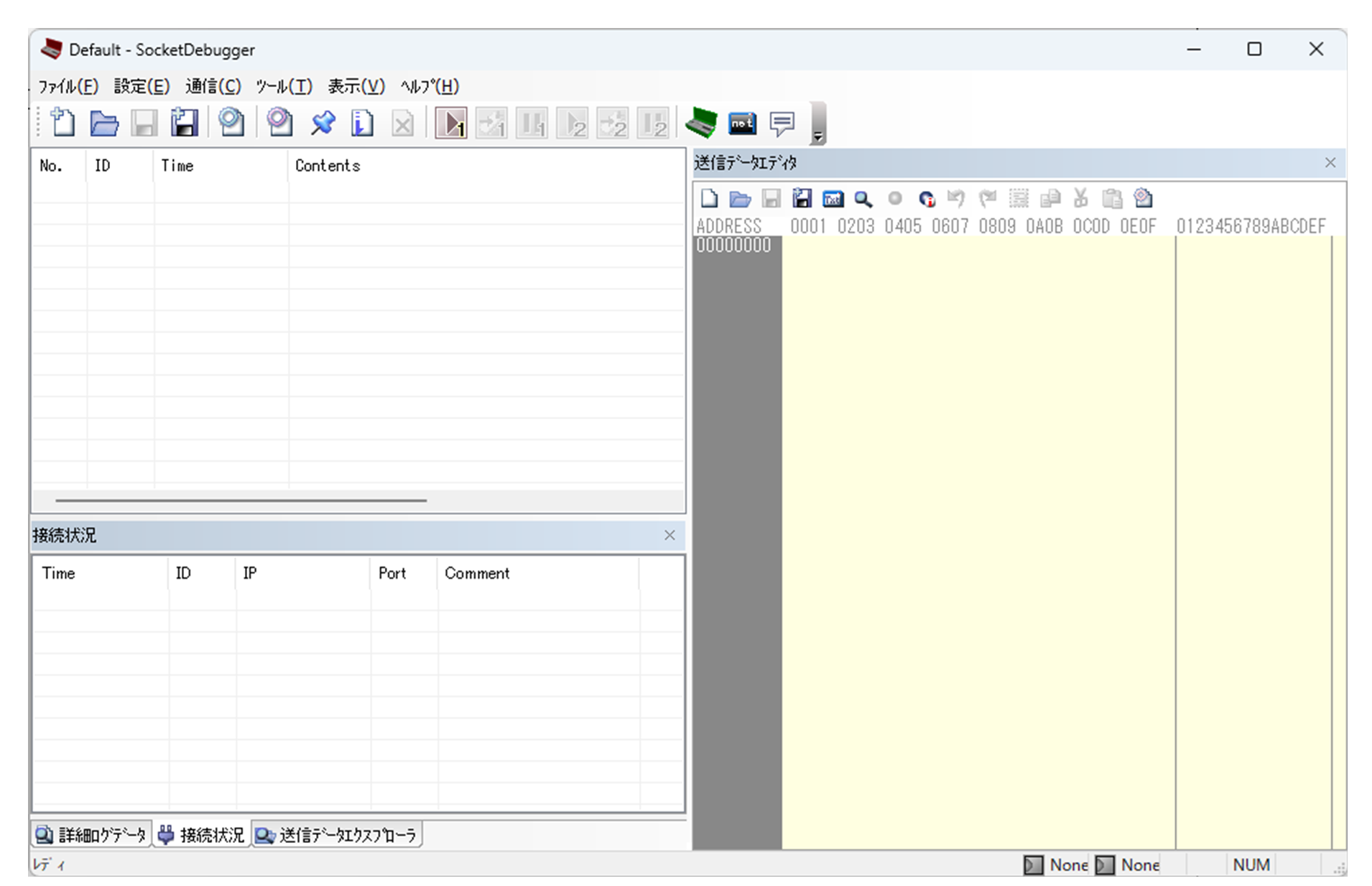Select the laptop device icon on the toolbar
Image resolution: width=1372 pixels, height=886 pixels.
pyautogui.click(x=702, y=123)
